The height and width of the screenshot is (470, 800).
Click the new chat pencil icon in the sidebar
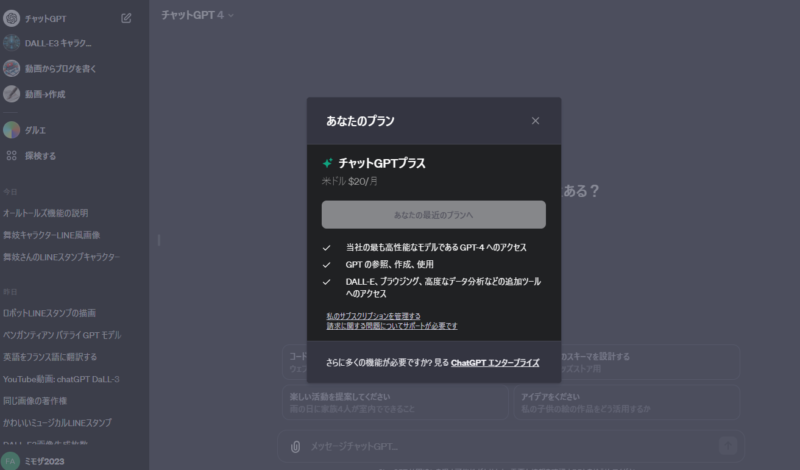click(126, 18)
